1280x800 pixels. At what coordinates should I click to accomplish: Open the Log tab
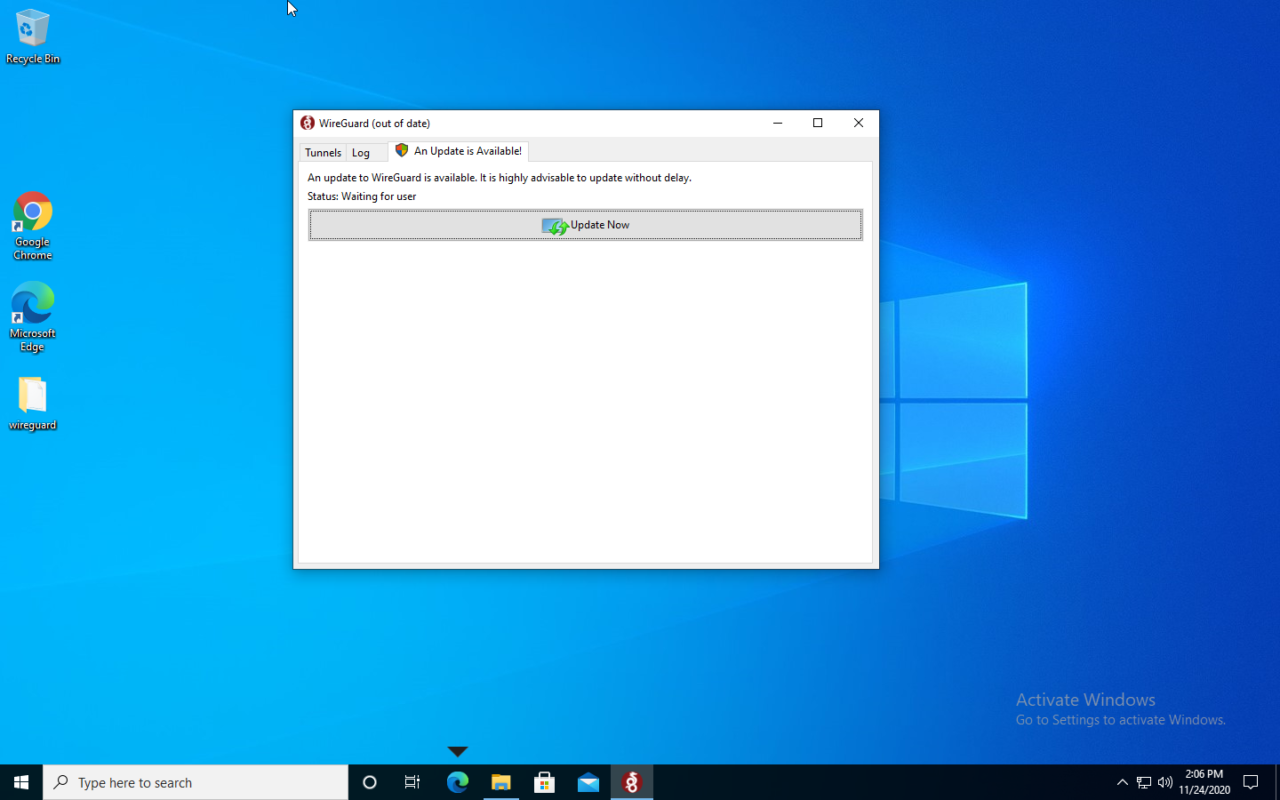tap(361, 153)
